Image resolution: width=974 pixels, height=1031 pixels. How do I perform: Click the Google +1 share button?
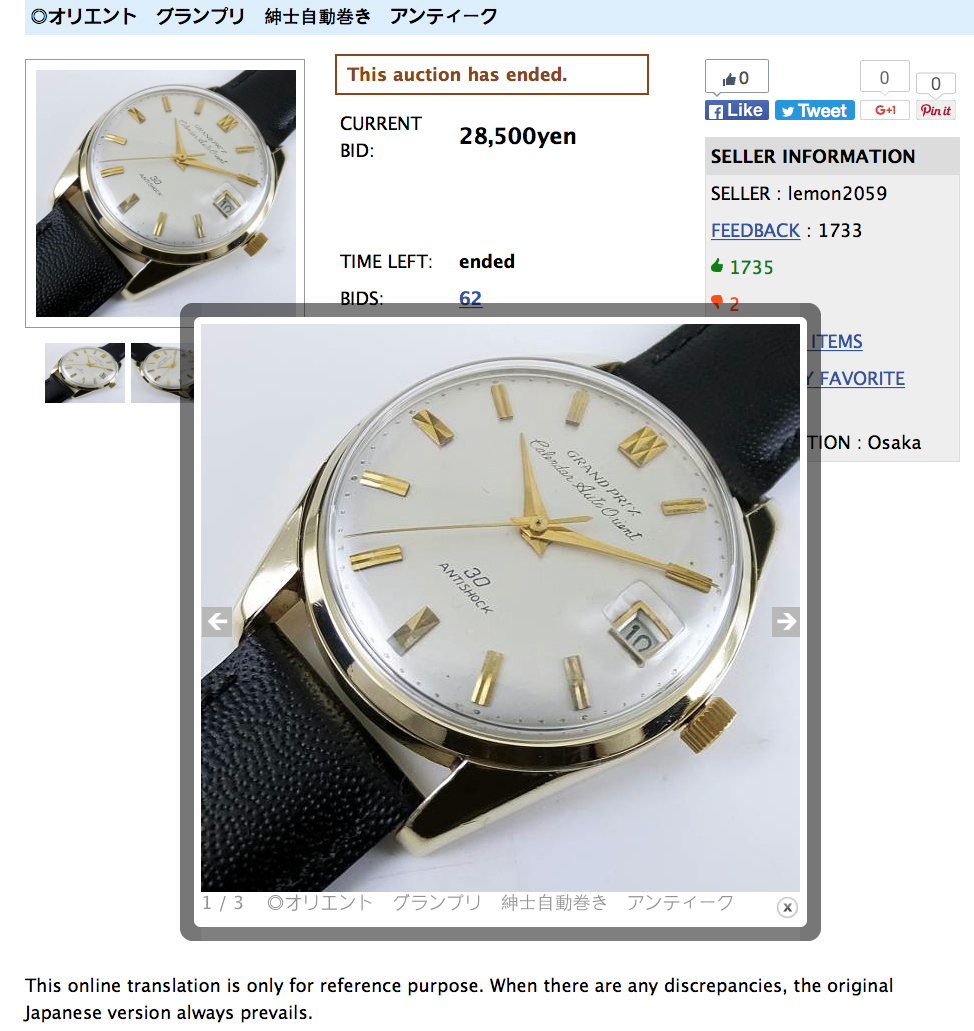point(885,110)
